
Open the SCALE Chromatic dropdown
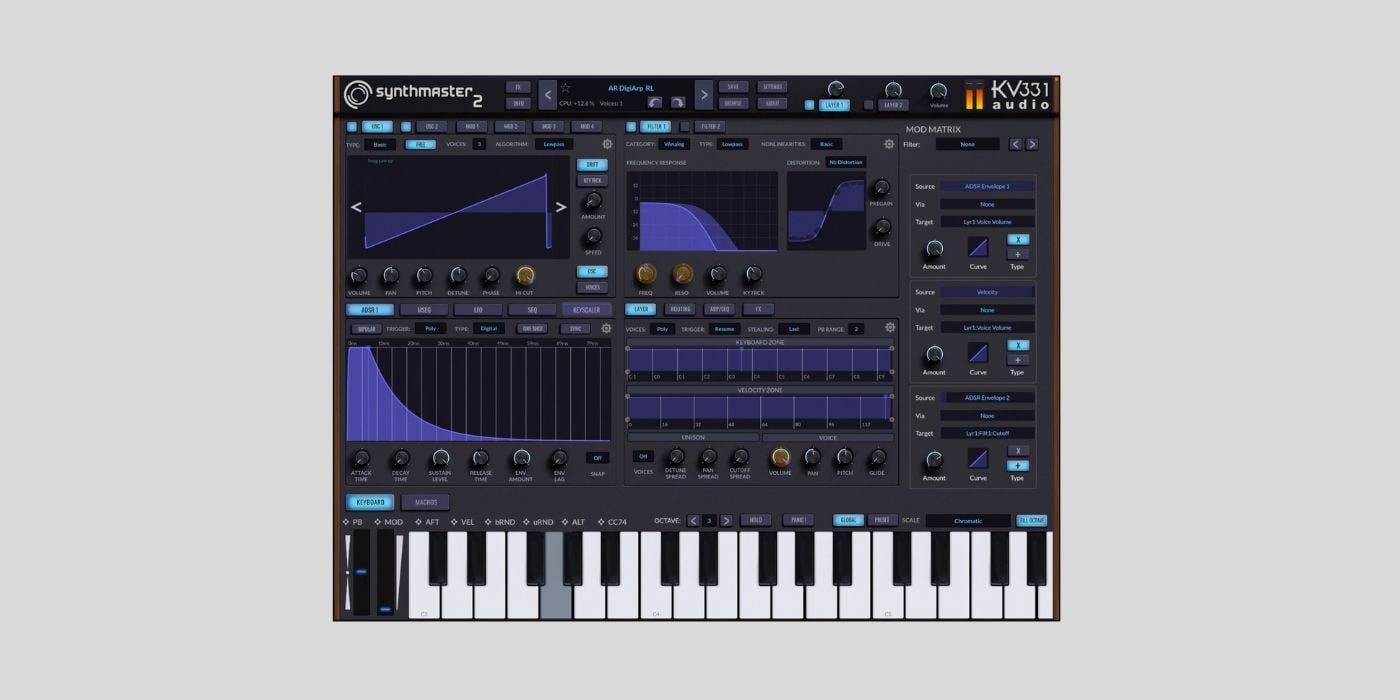[x=967, y=520]
